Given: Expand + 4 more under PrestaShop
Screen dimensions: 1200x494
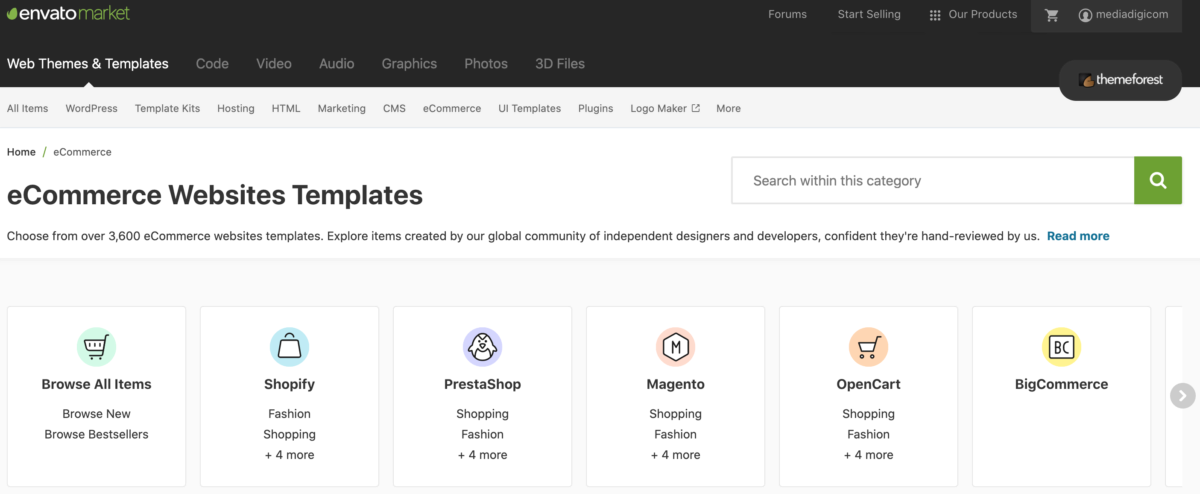Looking at the screenshot, I should pyautogui.click(x=482, y=455).
